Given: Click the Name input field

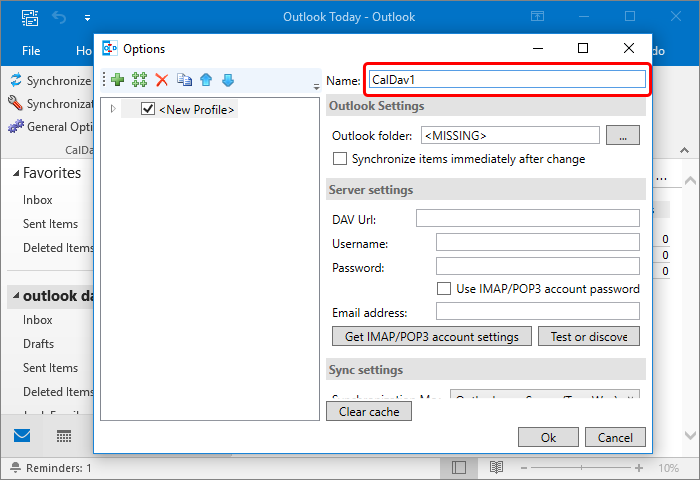Looking at the screenshot, I should (507, 79).
